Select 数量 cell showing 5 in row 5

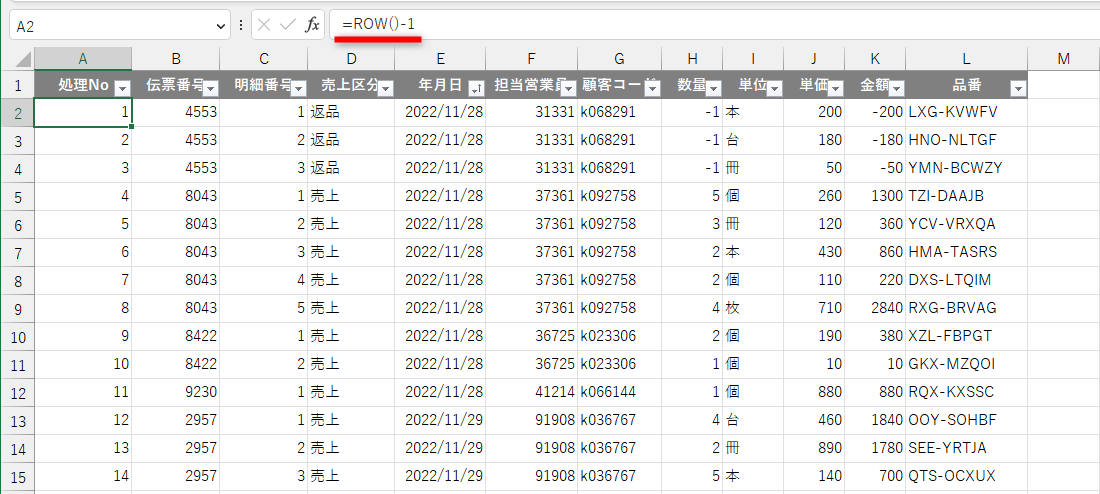point(692,196)
